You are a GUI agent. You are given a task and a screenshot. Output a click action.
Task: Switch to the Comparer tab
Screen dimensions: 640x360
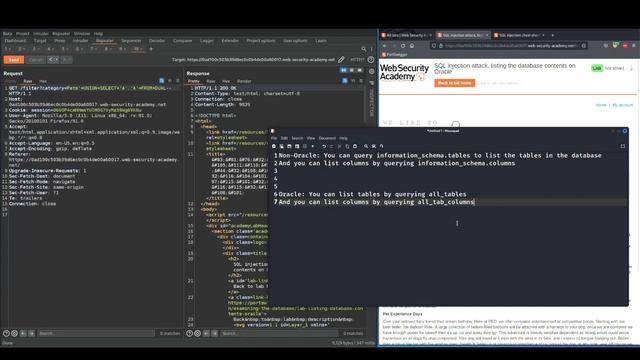tap(182, 41)
